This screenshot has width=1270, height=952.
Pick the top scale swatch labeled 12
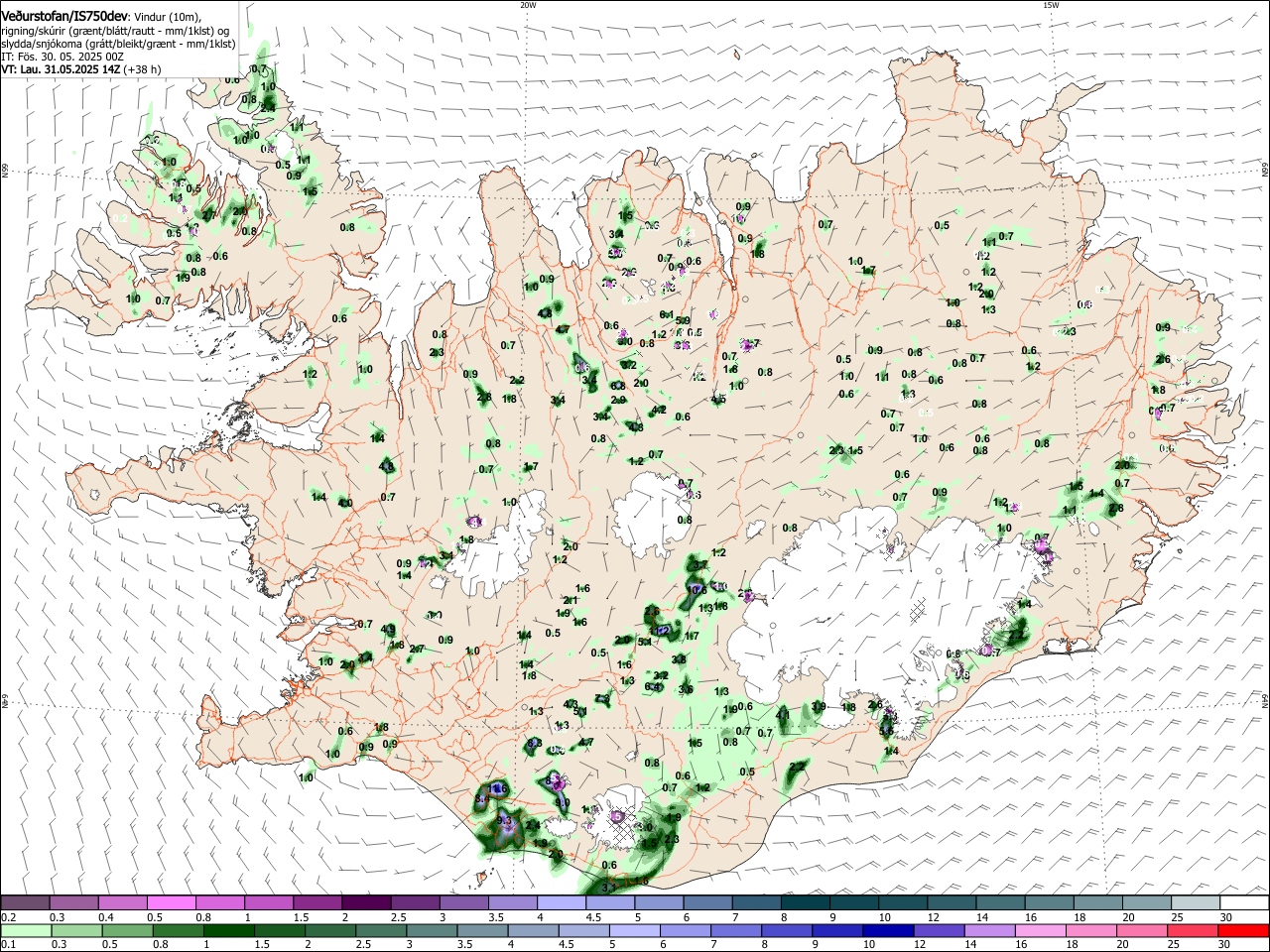(x=952, y=902)
